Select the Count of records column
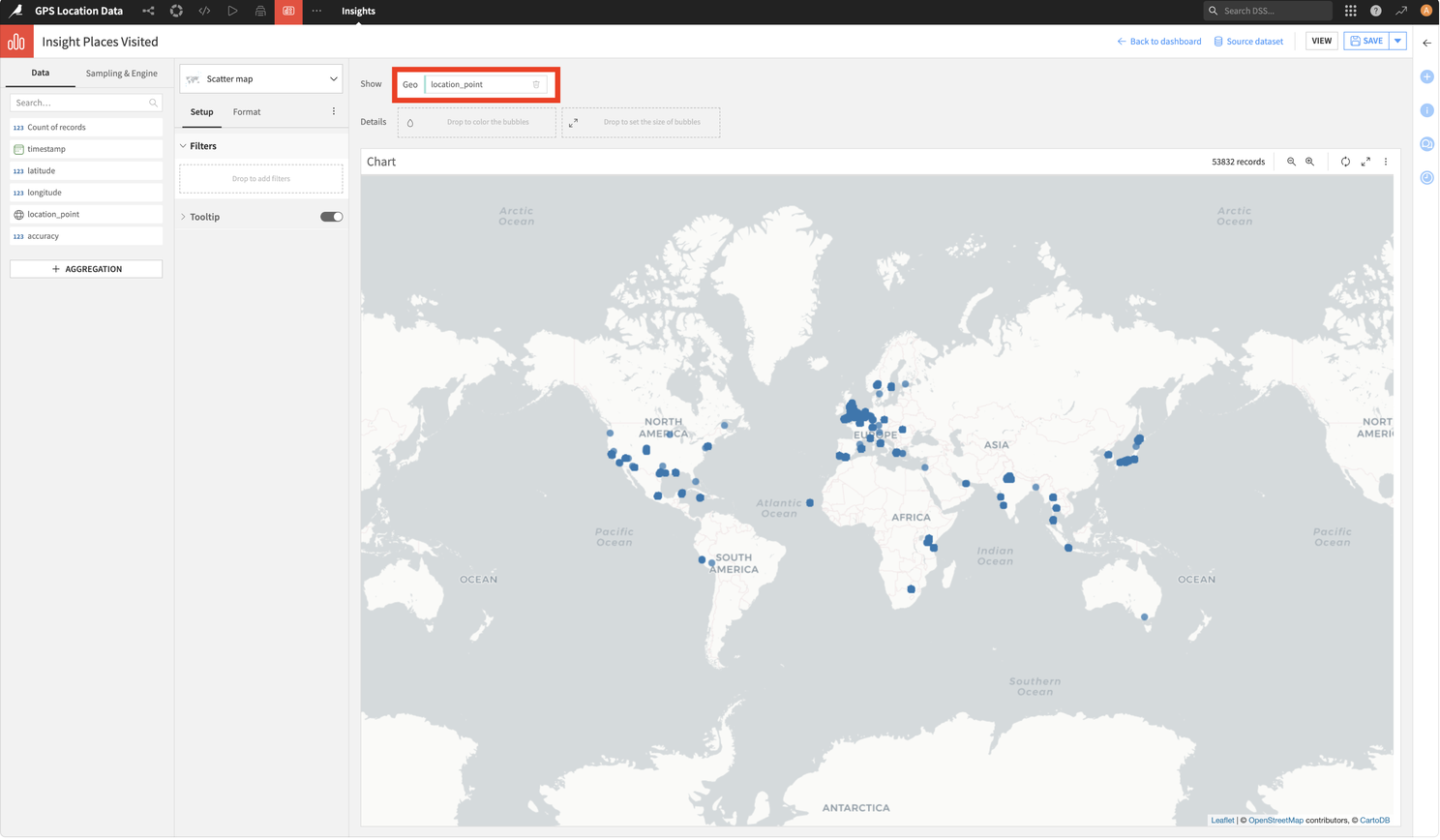The width and height of the screenshot is (1440, 840). point(86,127)
